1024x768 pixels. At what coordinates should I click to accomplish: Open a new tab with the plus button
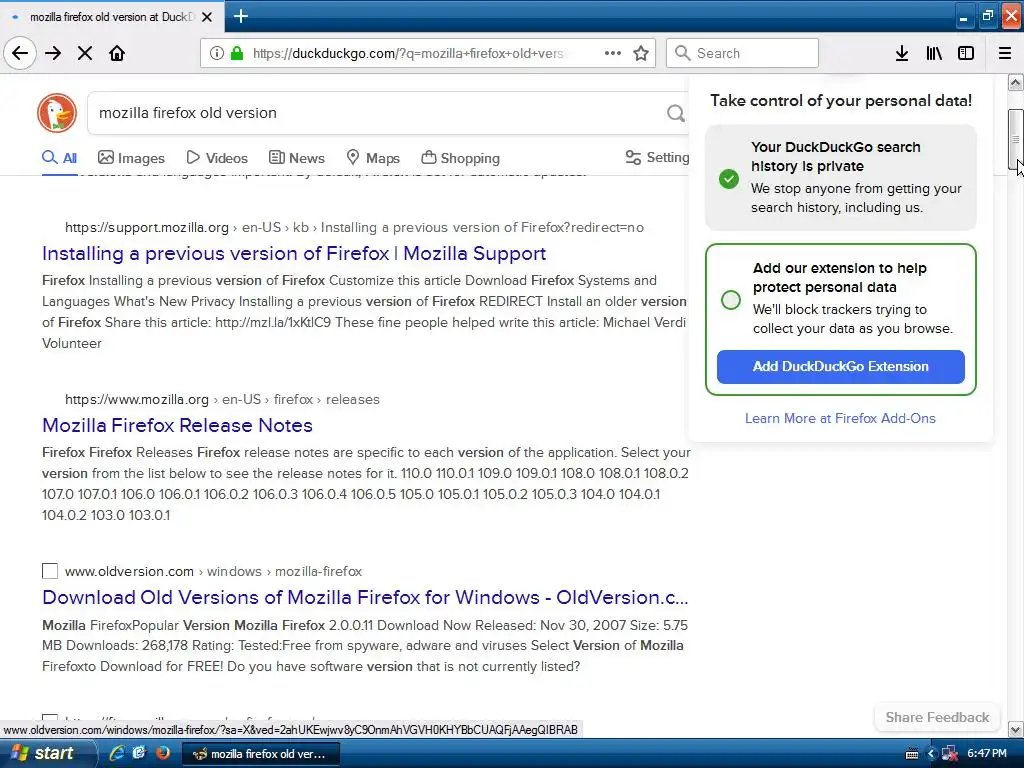tap(240, 16)
